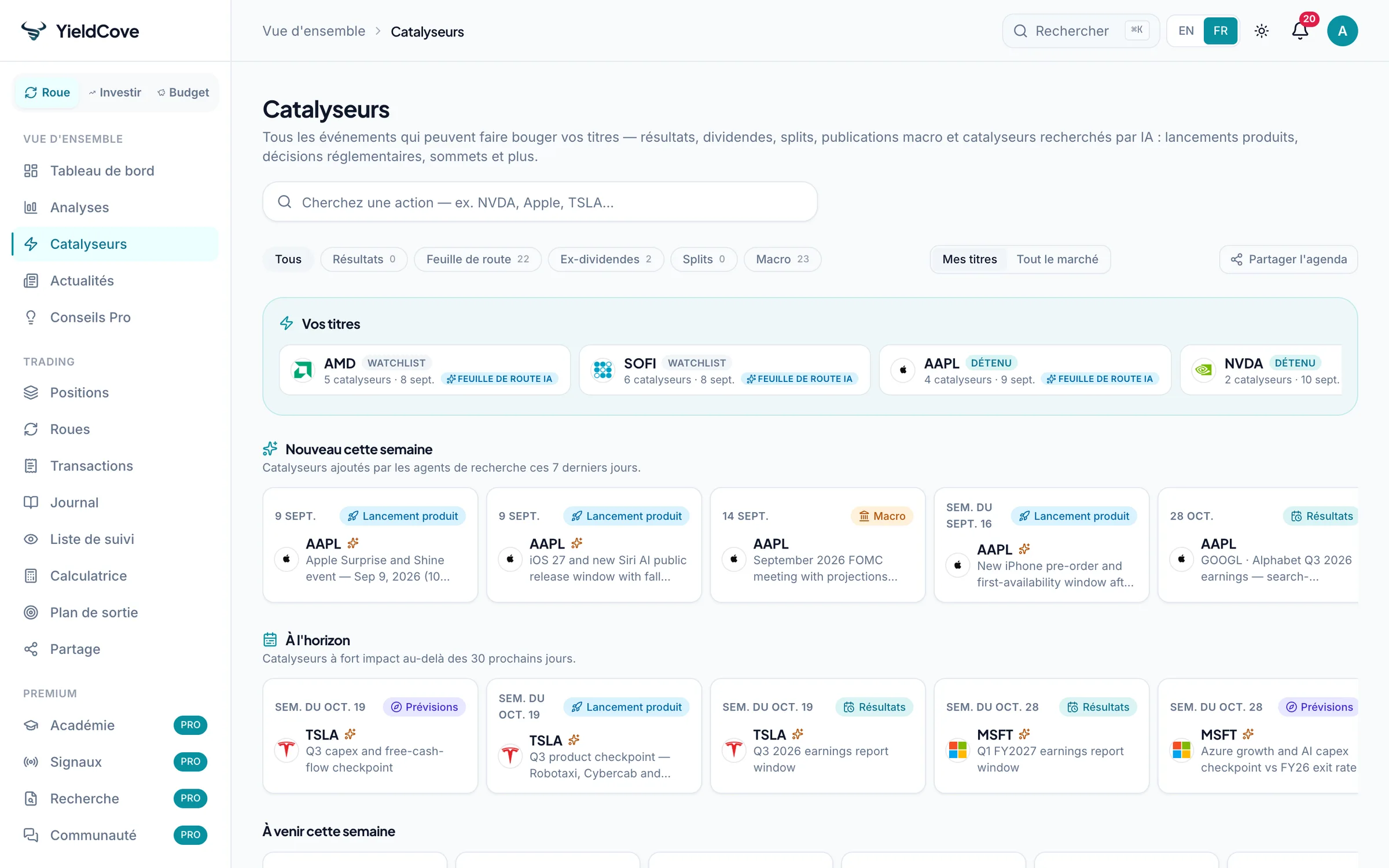Open MSFT Azure growth checkpoint card

pyautogui.click(x=1258, y=735)
